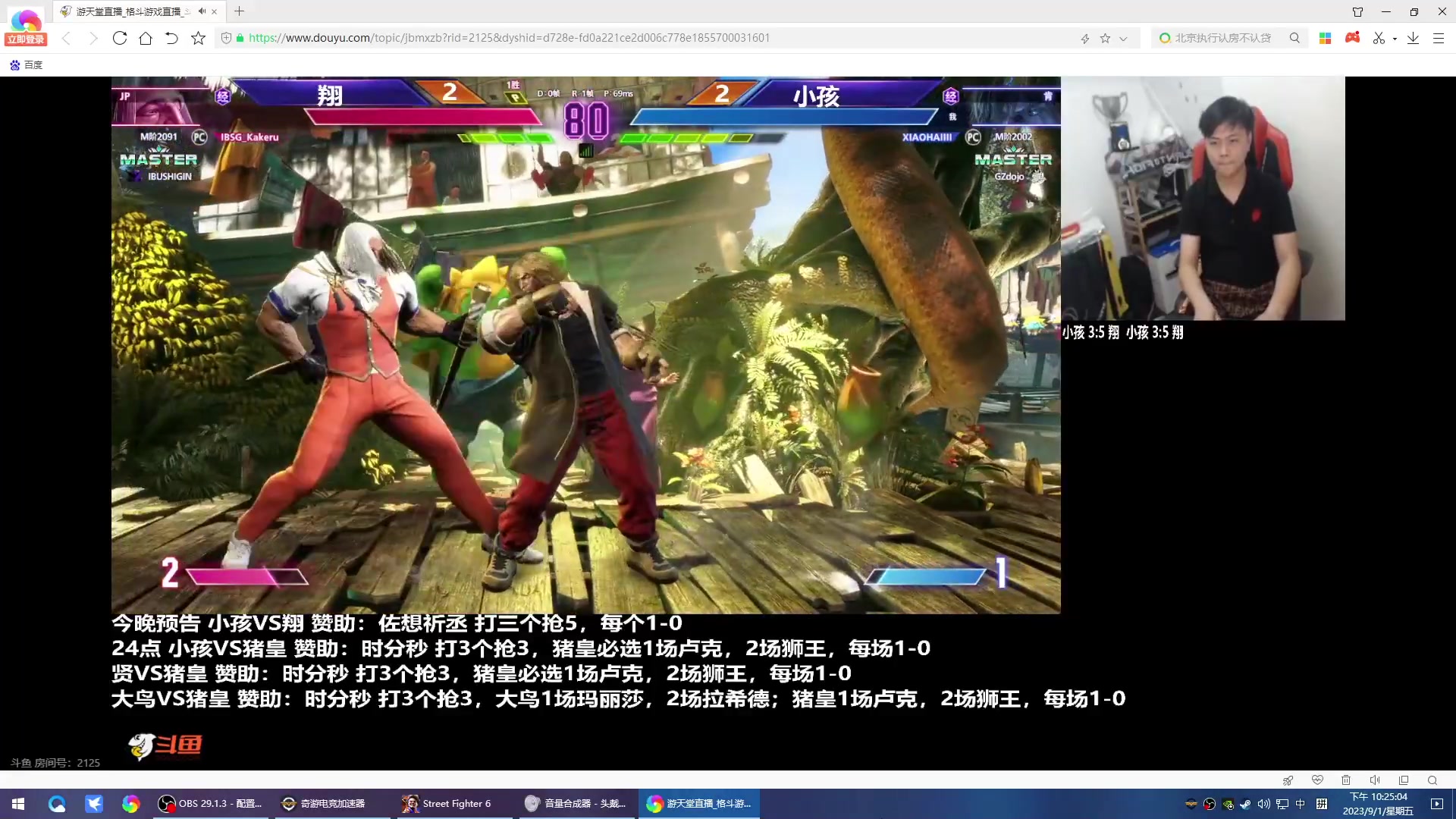Viewport: 1456px width, 819px height.
Task: Open the 百度 bookmark link
Action: click(x=27, y=65)
